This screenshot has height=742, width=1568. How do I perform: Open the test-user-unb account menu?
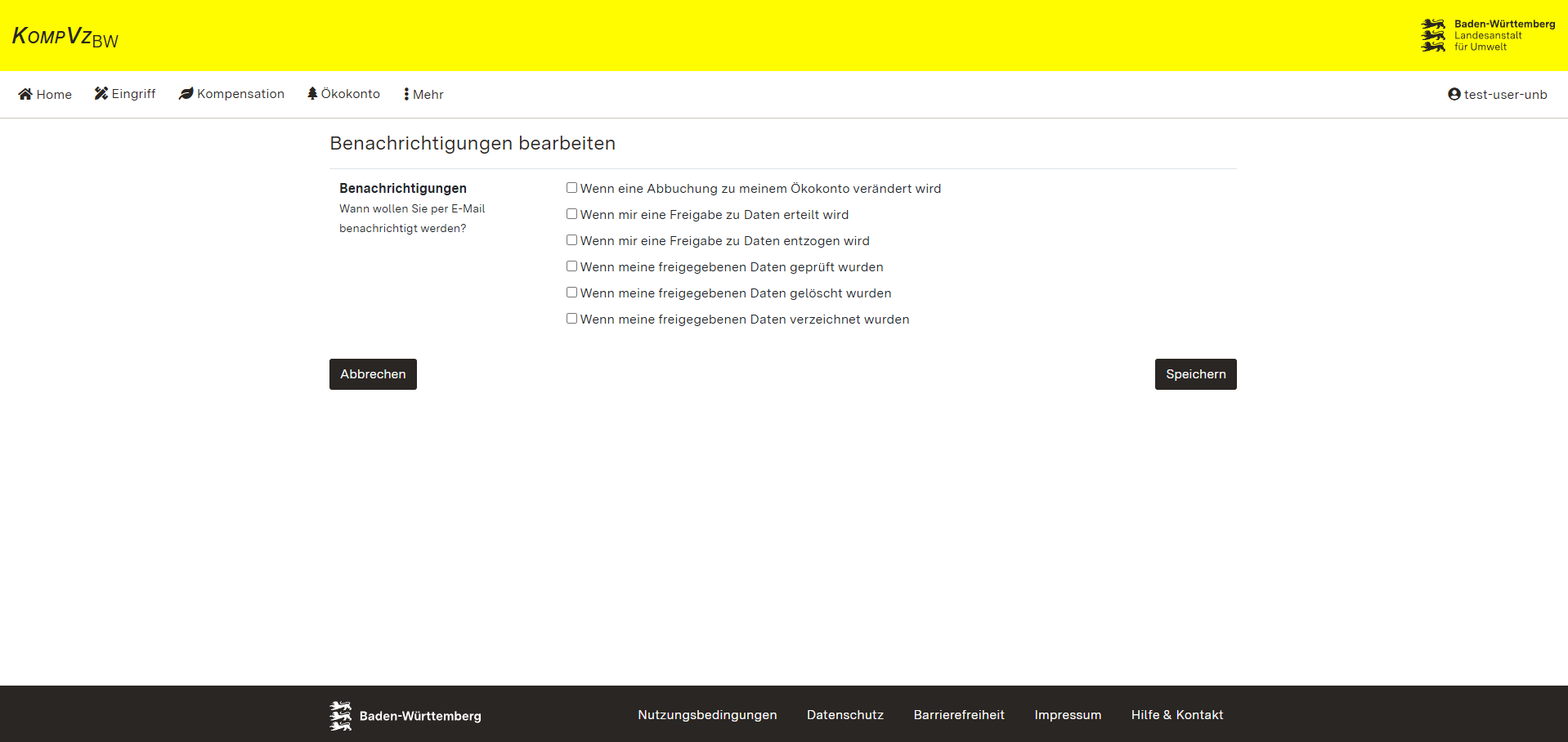coord(1498,94)
